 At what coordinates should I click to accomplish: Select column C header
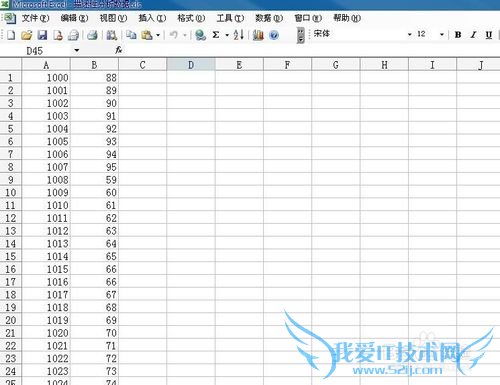tap(143, 65)
